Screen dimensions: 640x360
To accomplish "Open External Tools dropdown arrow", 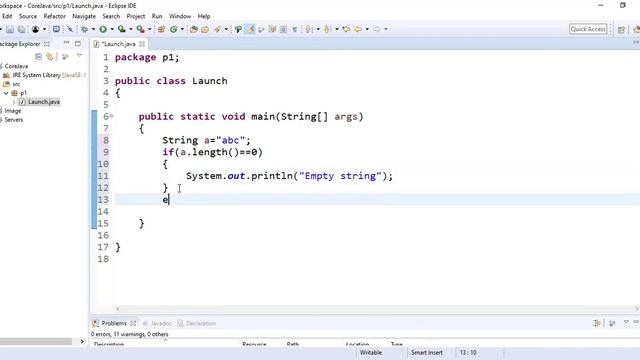I will [x=149, y=29].
